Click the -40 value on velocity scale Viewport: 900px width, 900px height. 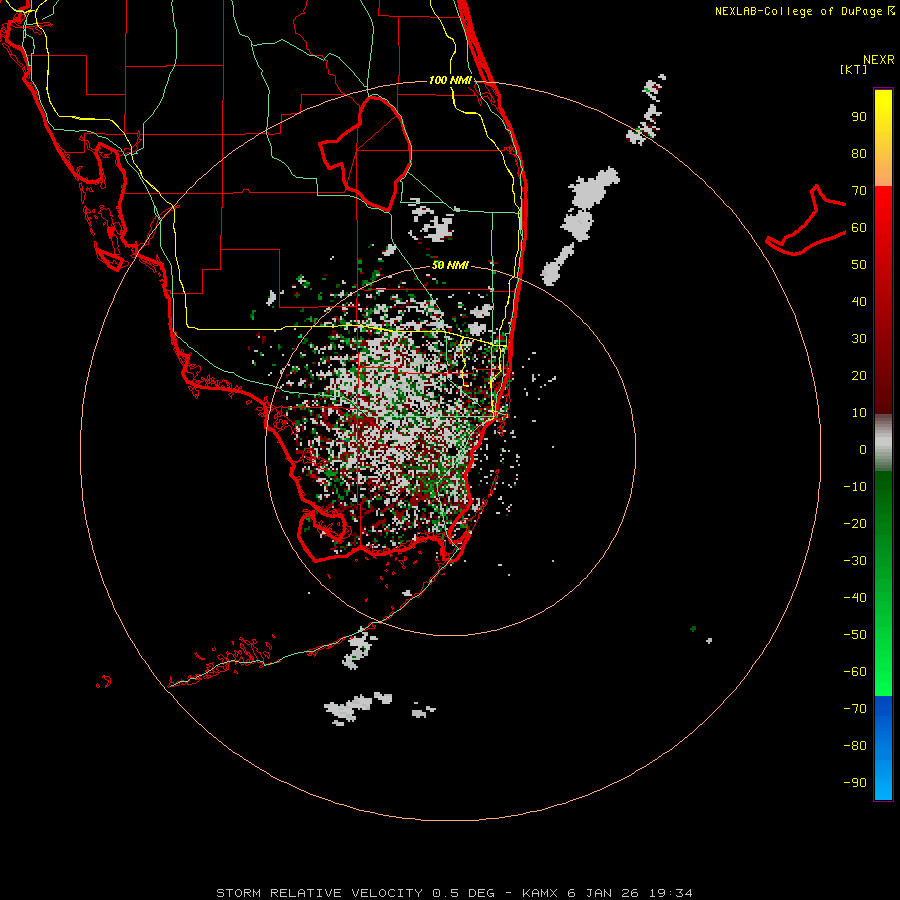pos(855,598)
